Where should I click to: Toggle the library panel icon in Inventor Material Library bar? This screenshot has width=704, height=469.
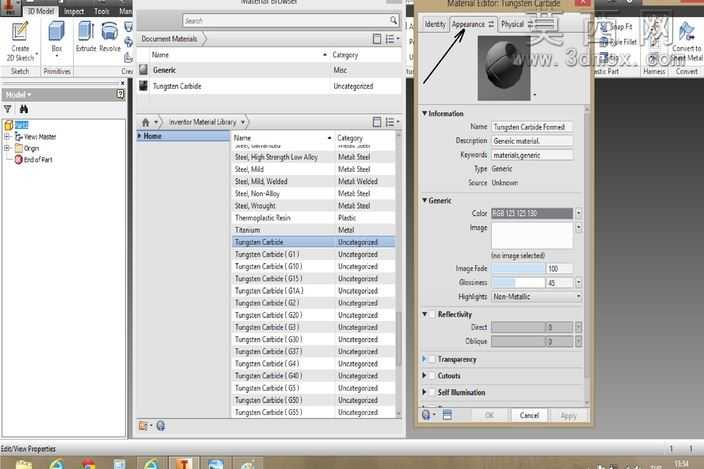(x=377, y=122)
